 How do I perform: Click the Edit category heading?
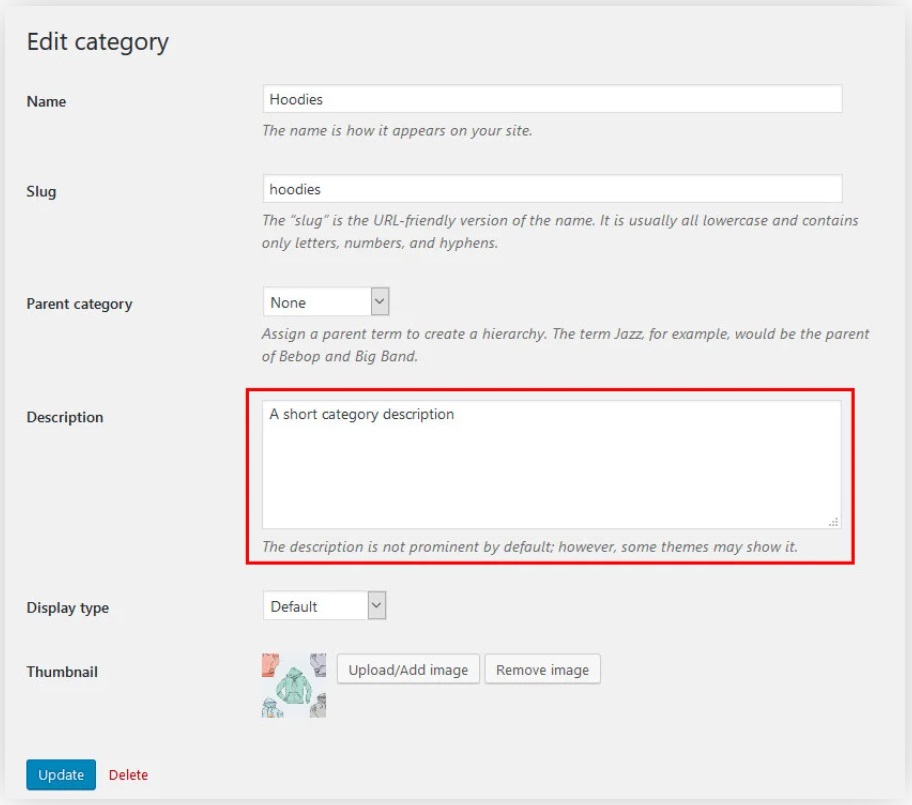pos(98,42)
